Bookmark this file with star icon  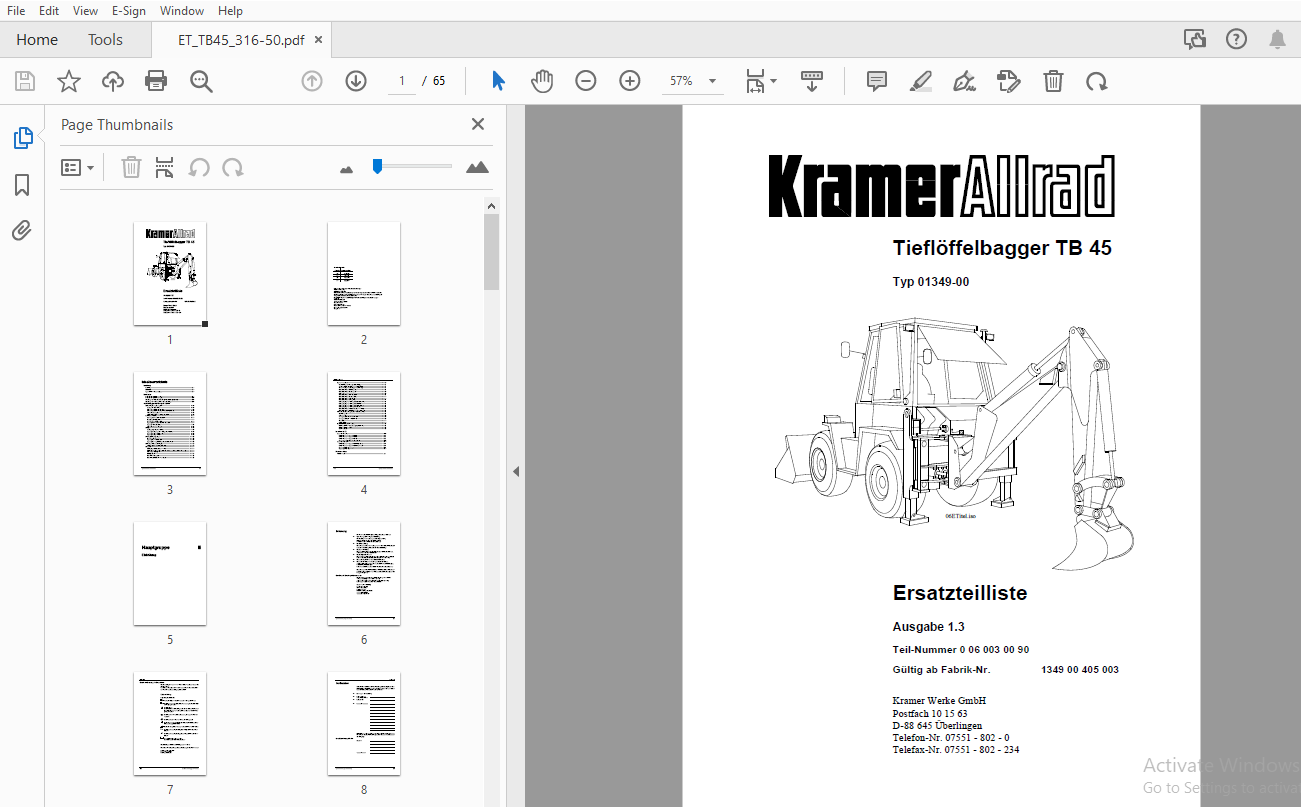pos(69,81)
